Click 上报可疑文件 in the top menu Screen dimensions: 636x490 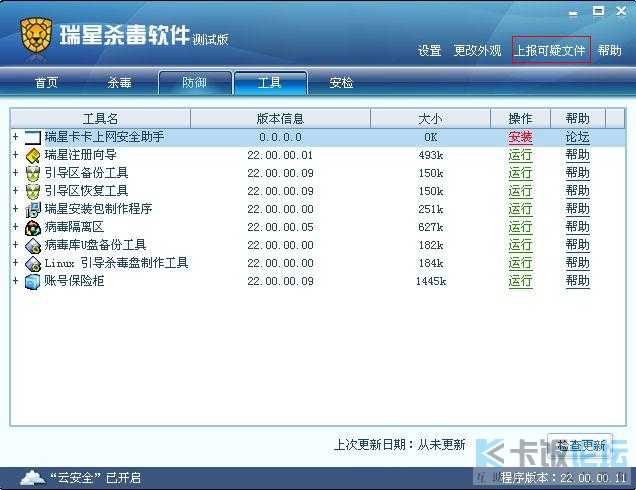[551, 50]
